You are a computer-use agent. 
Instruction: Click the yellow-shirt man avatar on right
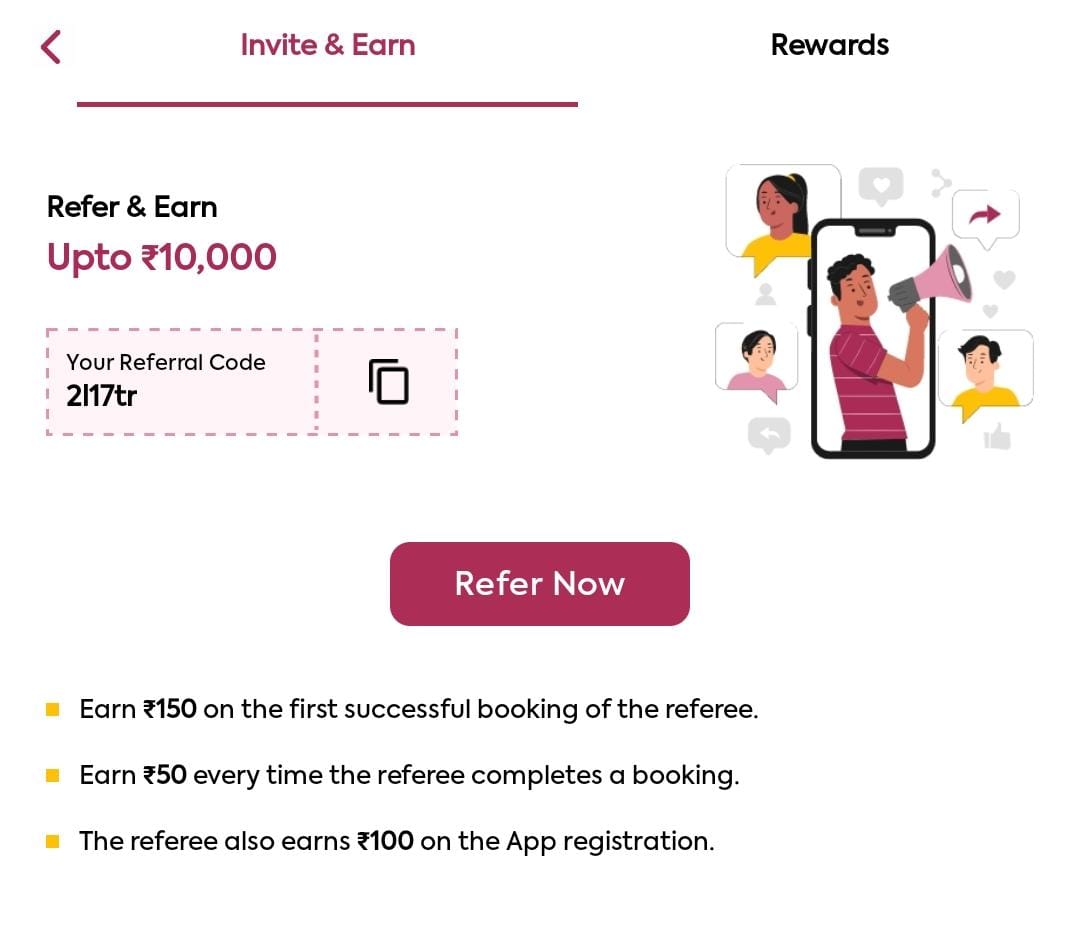985,369
